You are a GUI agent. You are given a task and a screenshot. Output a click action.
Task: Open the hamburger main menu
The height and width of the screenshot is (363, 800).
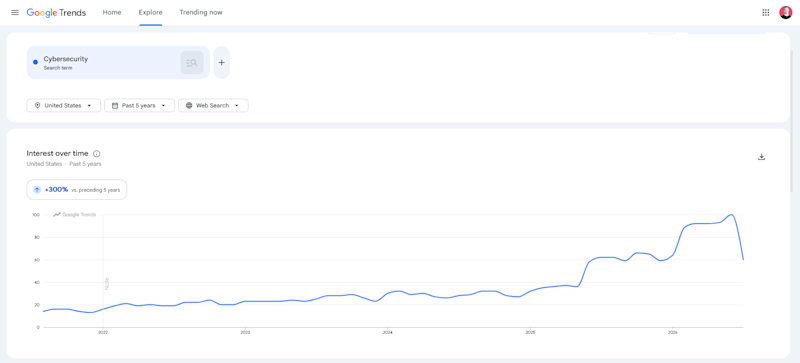[x=15, y=12]
